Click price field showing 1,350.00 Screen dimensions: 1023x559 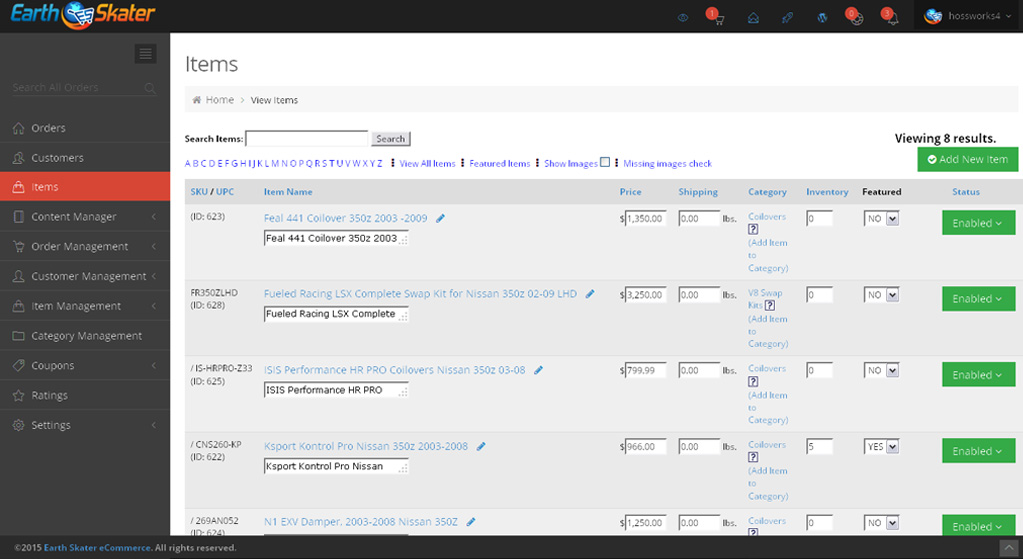coord(645,219)
